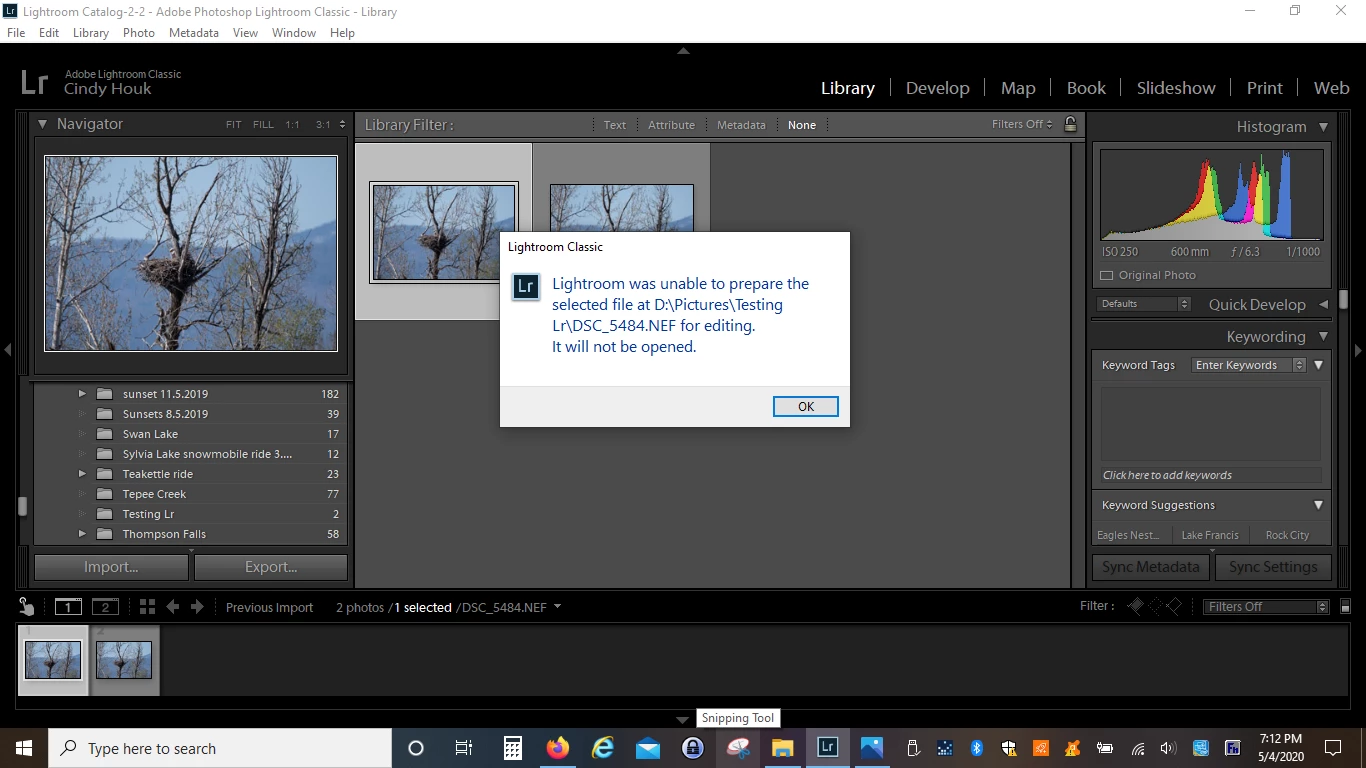
Task: Hide the left panel group arrow
Action: coord(7,350)
